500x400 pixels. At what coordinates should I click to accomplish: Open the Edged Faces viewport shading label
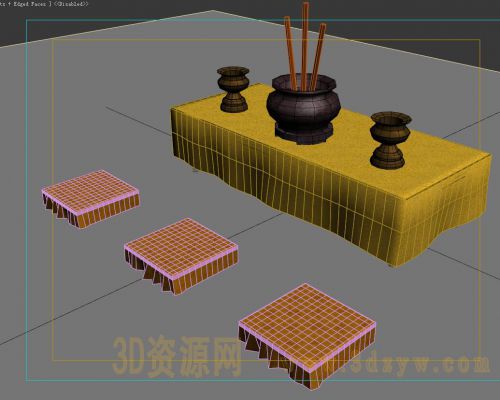click(x=29, y=4)
